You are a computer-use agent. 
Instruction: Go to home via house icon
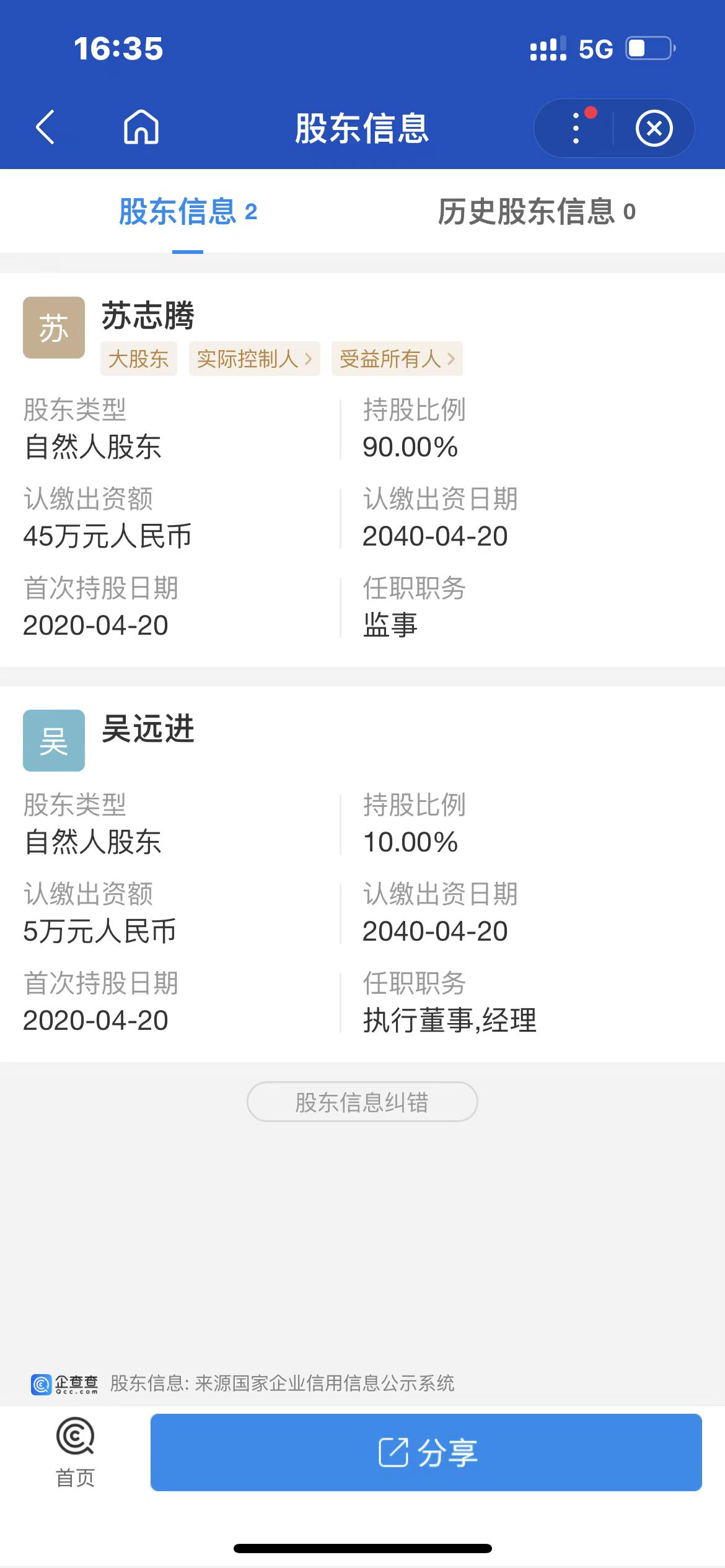click(x=141, y=127)
